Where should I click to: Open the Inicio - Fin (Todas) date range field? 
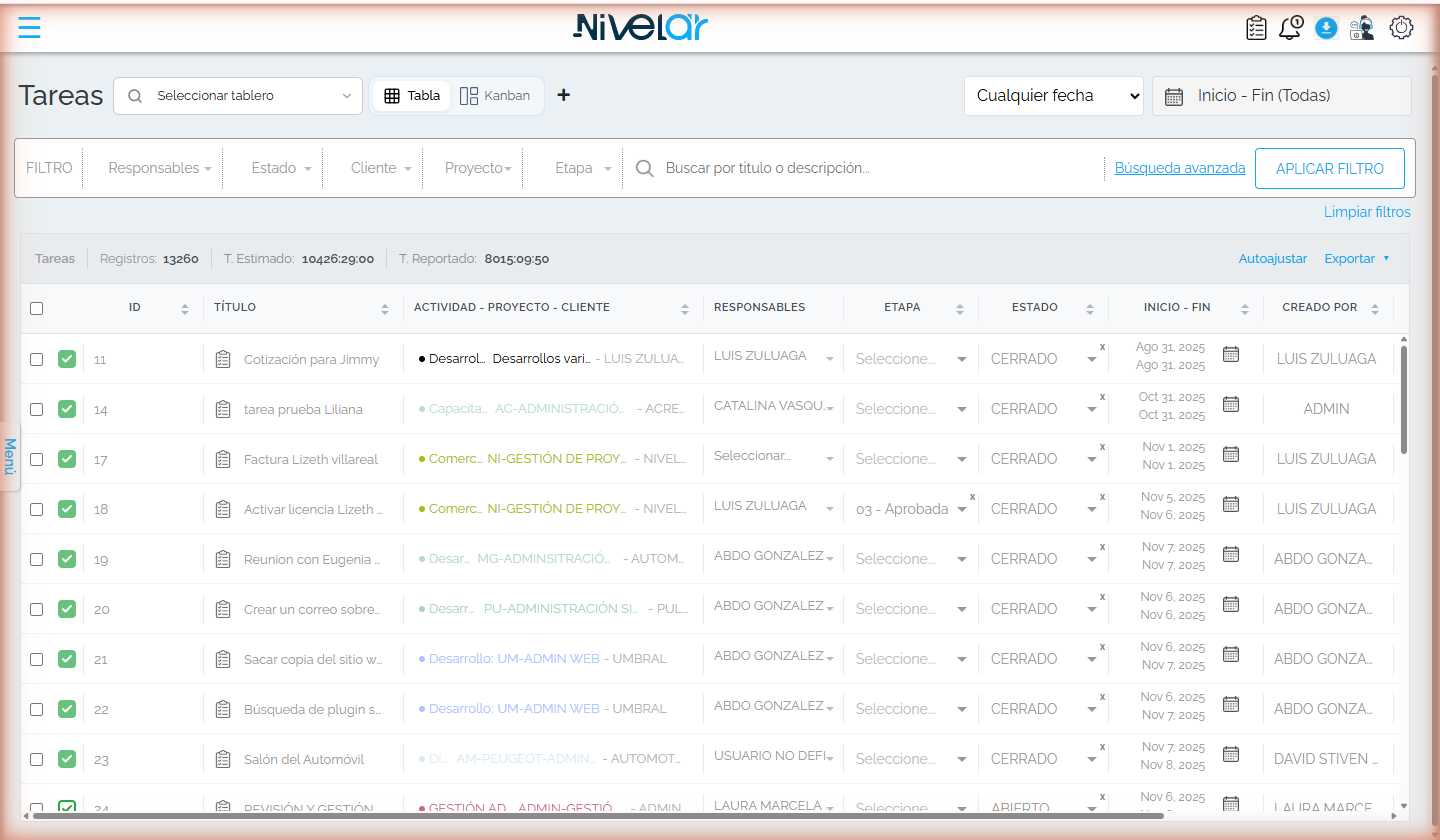click(1282, 96)
